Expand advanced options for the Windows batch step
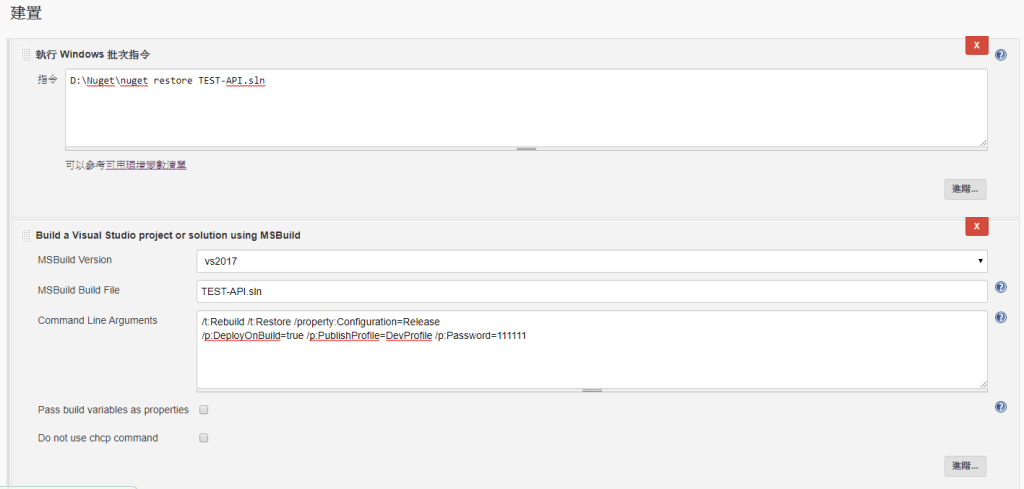This screenshot has width=1024, height=489. tap(965, 189)
